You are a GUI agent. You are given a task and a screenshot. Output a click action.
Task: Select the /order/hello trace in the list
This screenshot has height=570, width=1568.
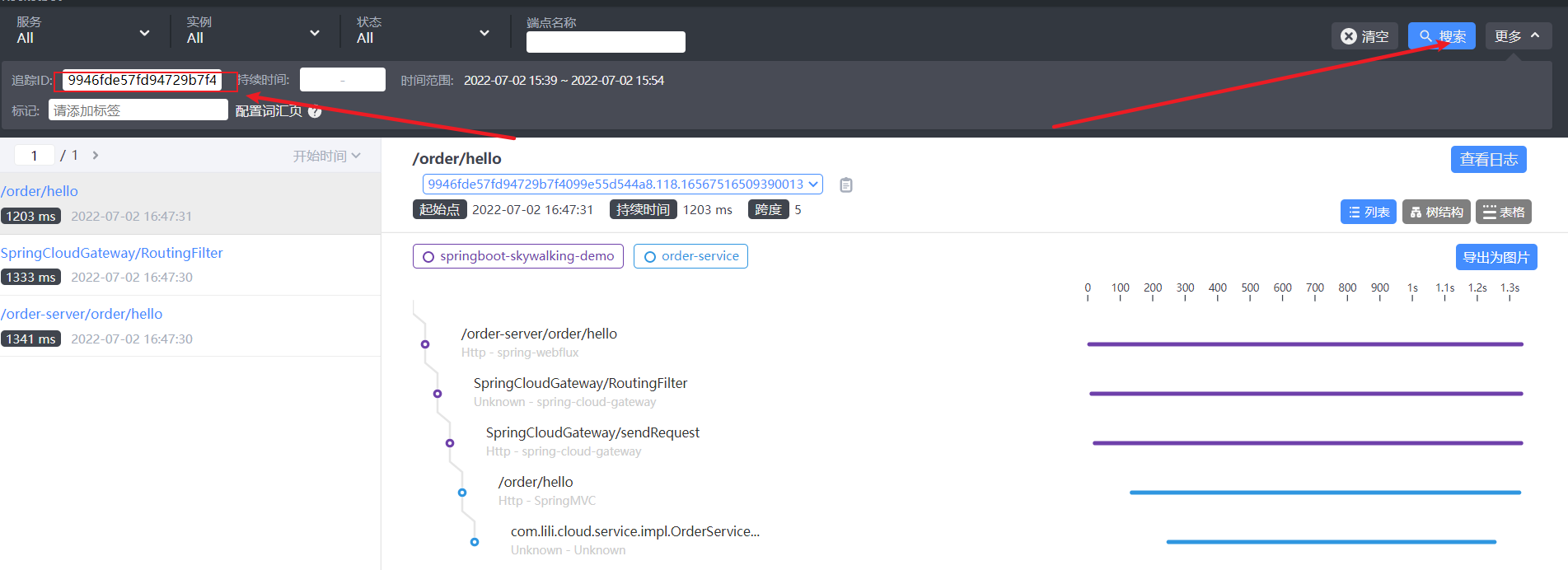[x=190, y=203]
